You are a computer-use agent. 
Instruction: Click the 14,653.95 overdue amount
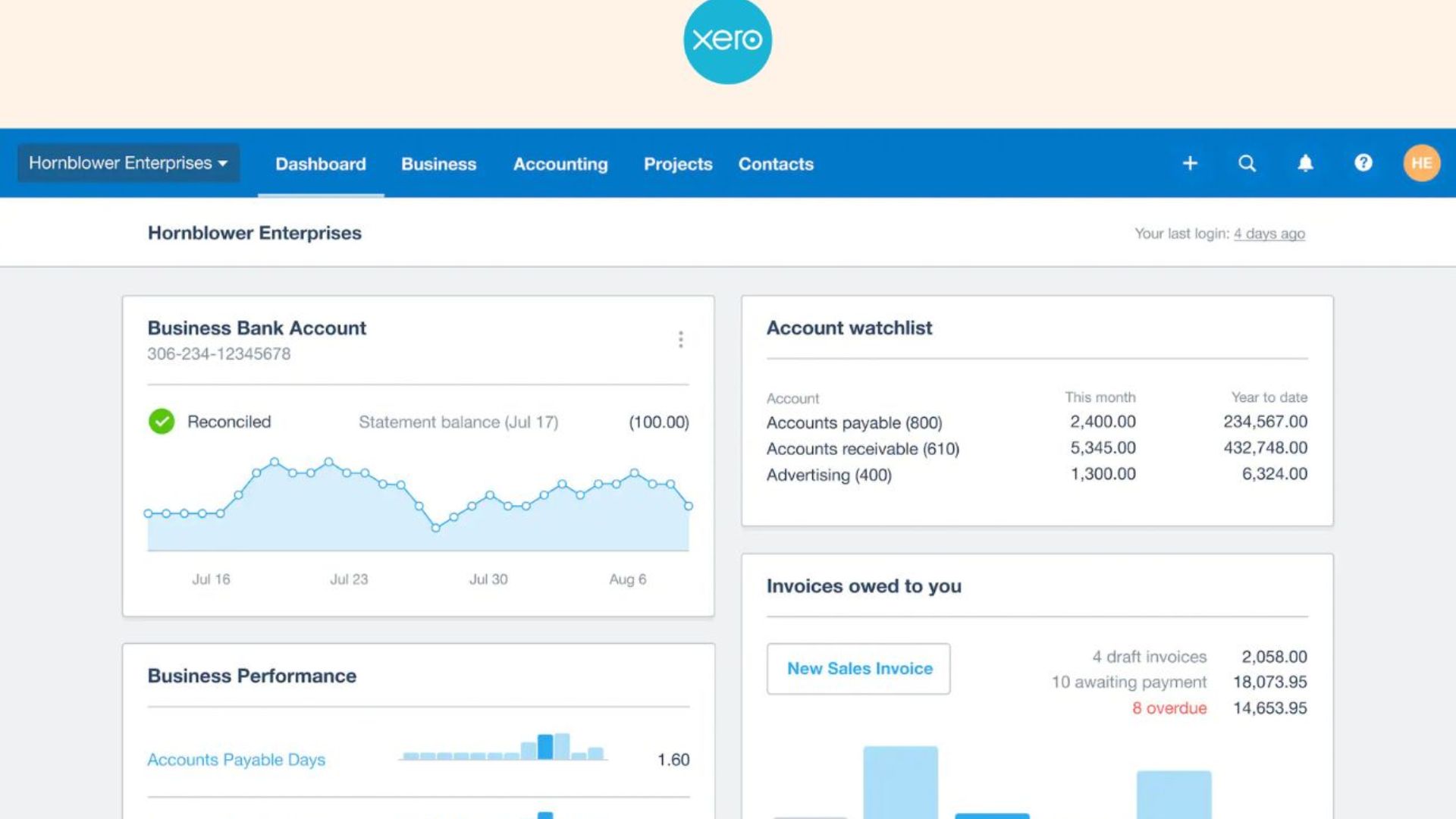click(1269, 708)
